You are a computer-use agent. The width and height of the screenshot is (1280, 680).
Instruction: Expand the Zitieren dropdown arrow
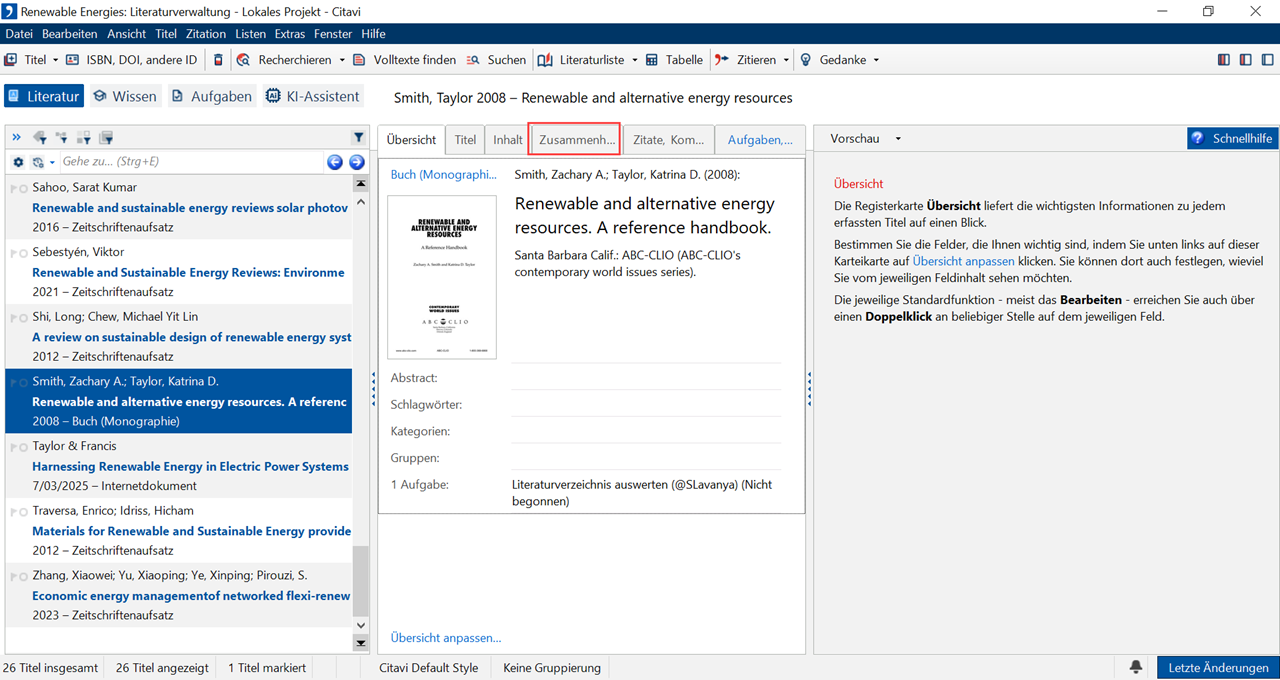(786, 60)
